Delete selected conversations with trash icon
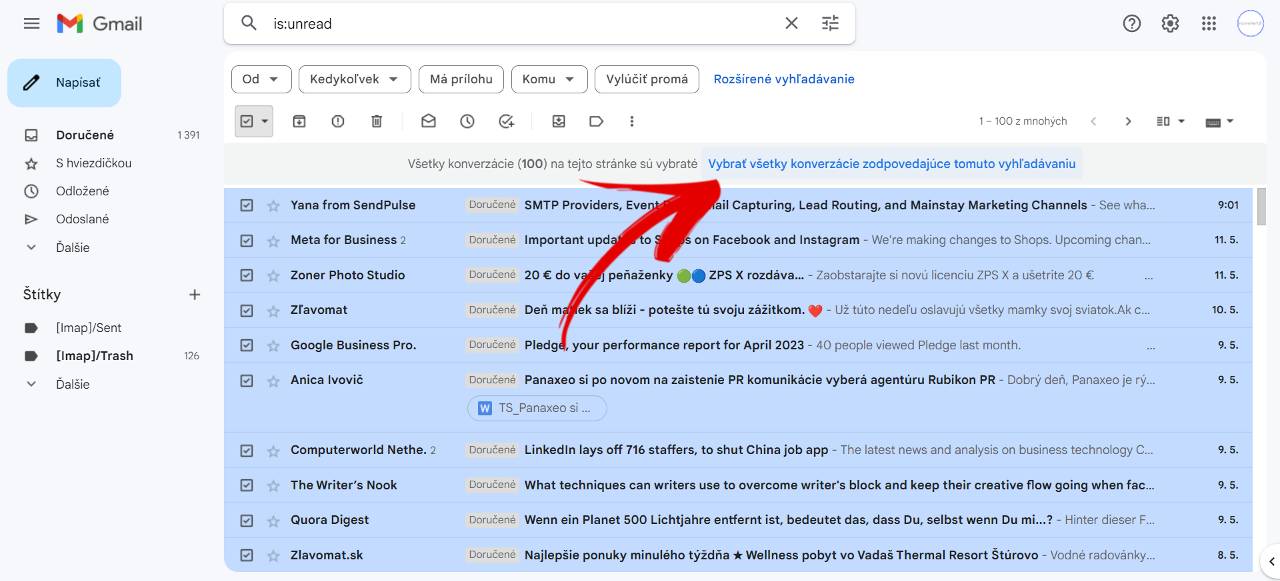1280x581 pixels. point(377,121)
